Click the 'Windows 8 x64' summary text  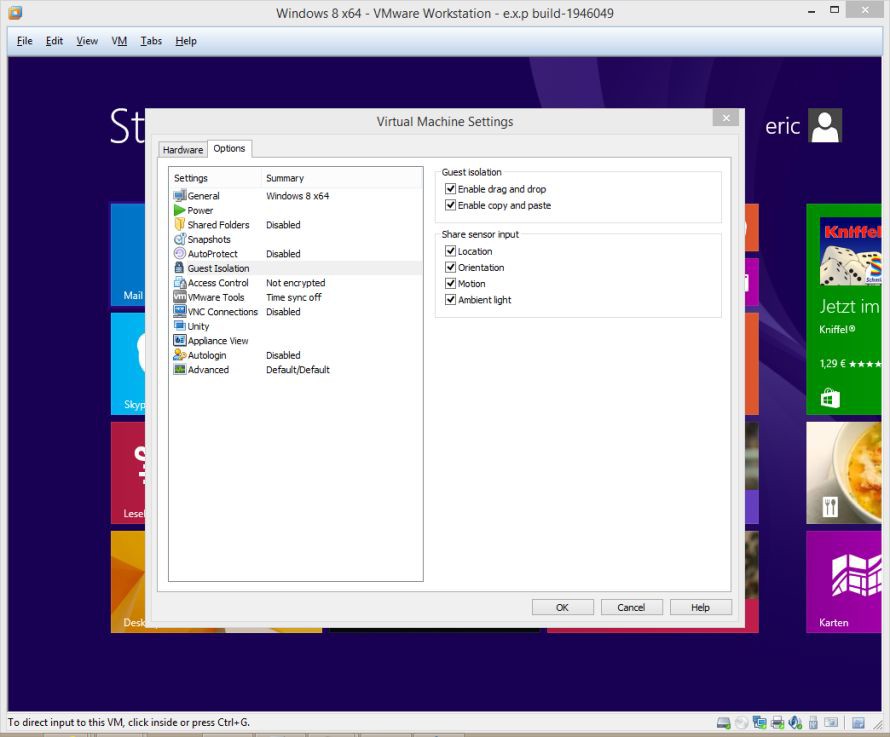tap(297, 196)
